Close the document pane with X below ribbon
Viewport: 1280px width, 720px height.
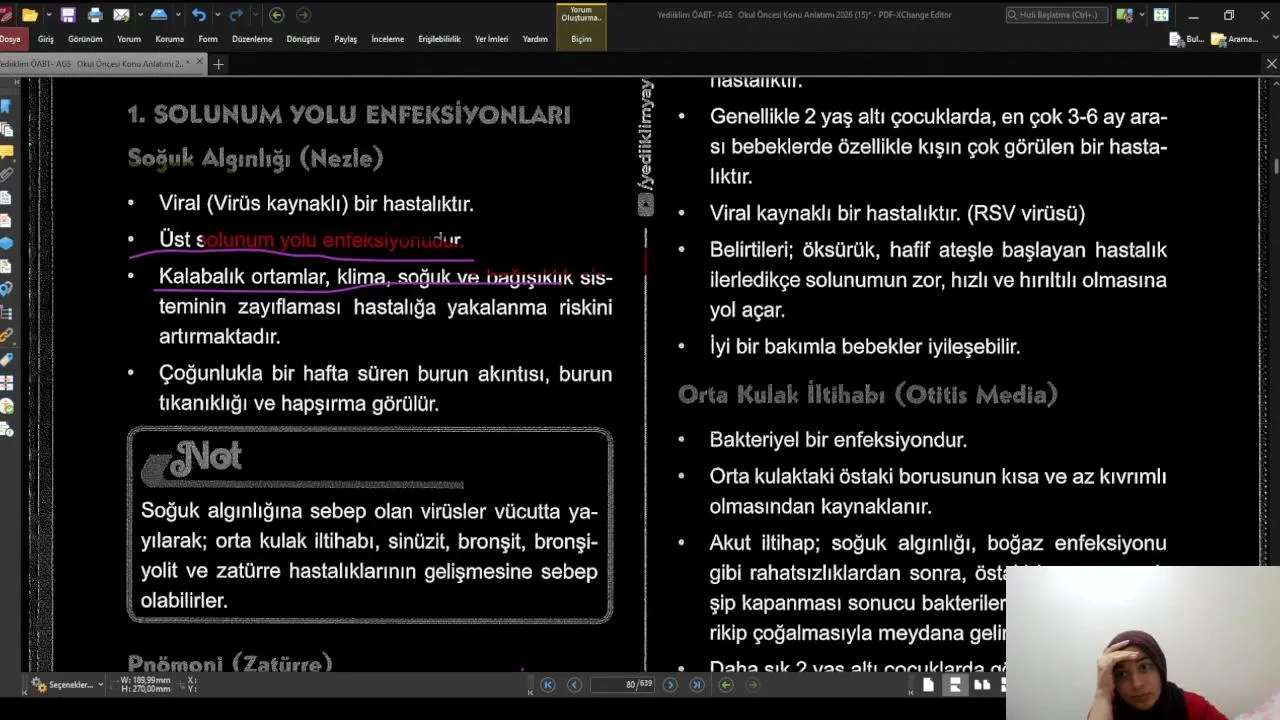(x=1271, y=64)
